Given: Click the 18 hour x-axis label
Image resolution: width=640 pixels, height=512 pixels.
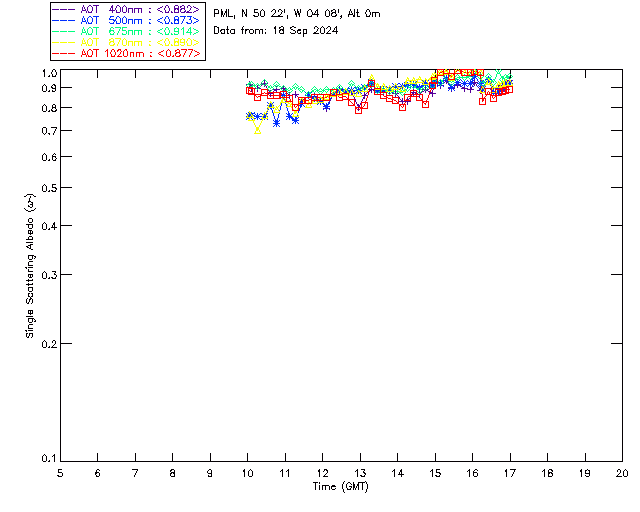Looking at the screenshot, I should pyautogui.click(x=547, y=473).
